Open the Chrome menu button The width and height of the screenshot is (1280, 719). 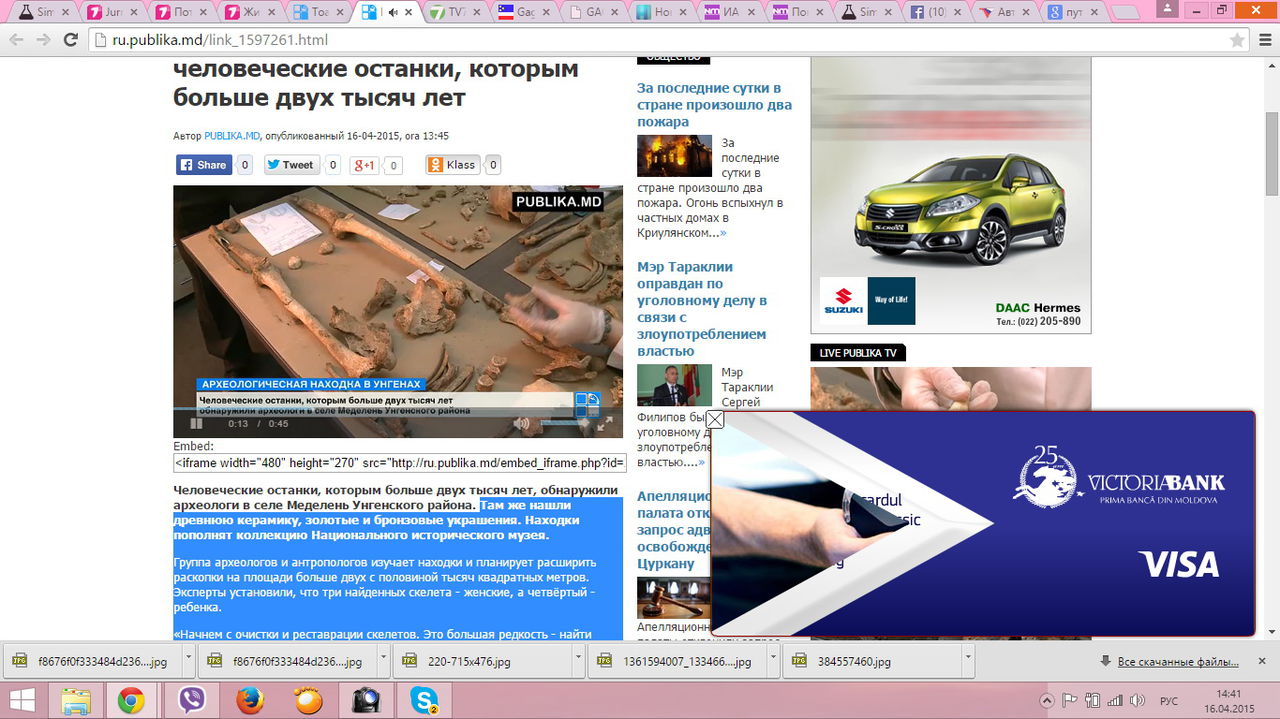coord(1263,40)
